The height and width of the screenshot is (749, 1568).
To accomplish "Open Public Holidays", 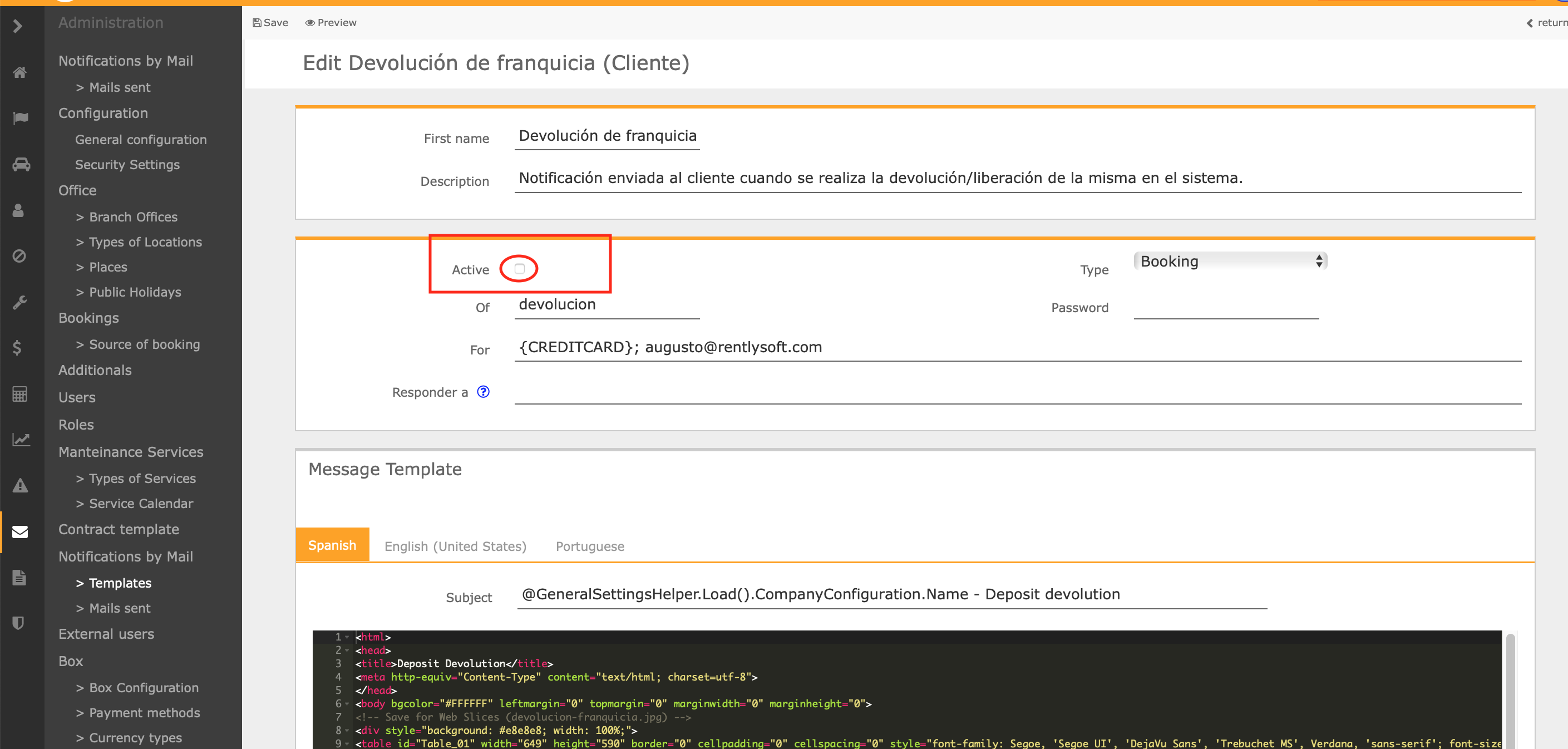I will pos(135,292).
